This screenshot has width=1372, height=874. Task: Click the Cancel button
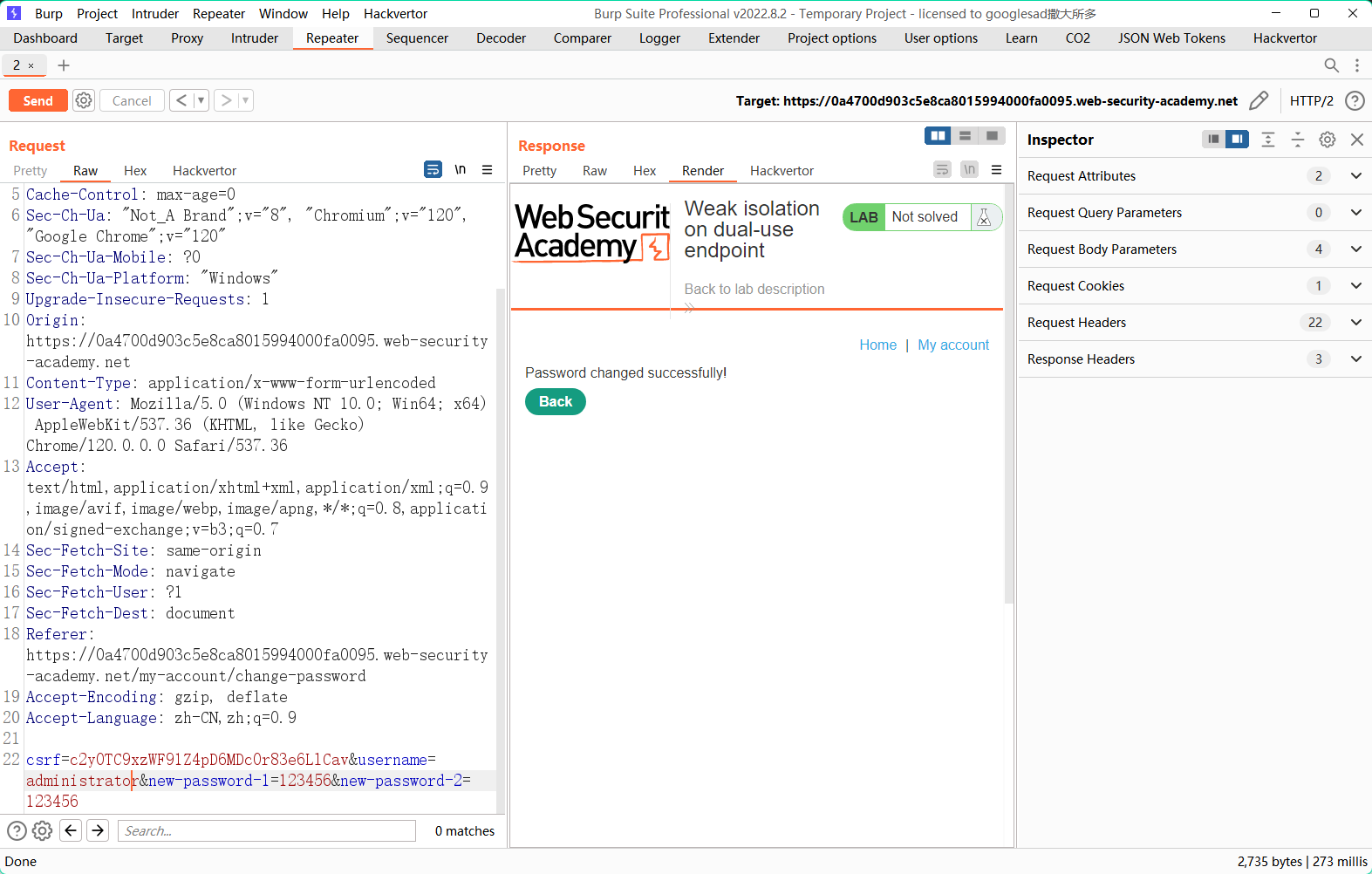[x=132, y=100]
